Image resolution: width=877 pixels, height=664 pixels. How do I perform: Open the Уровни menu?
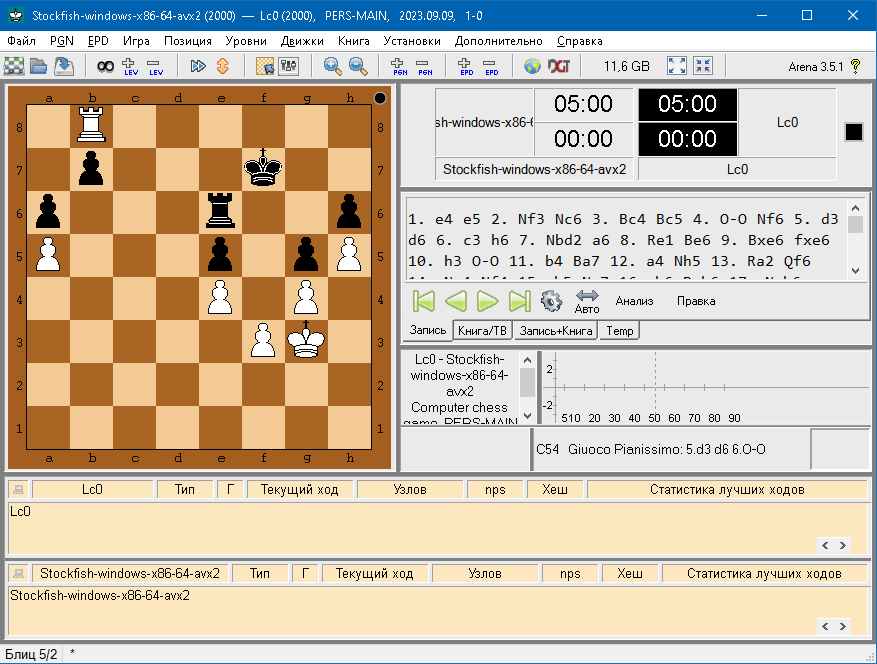pos(246,41)
